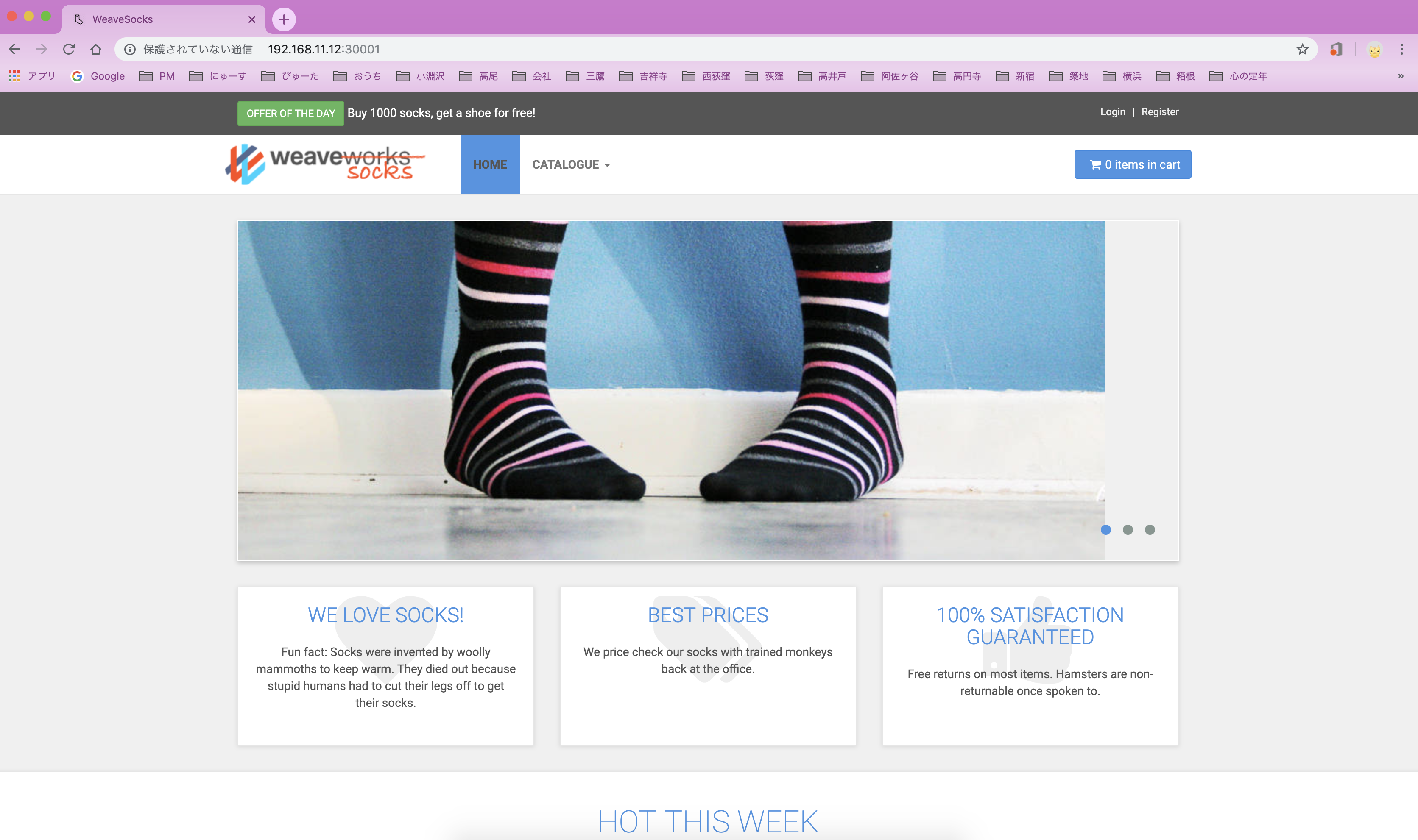The height and width of the screenshot is (840, 1418).
Task: Click the browser back arrow
Action: [x=15, y=49]
